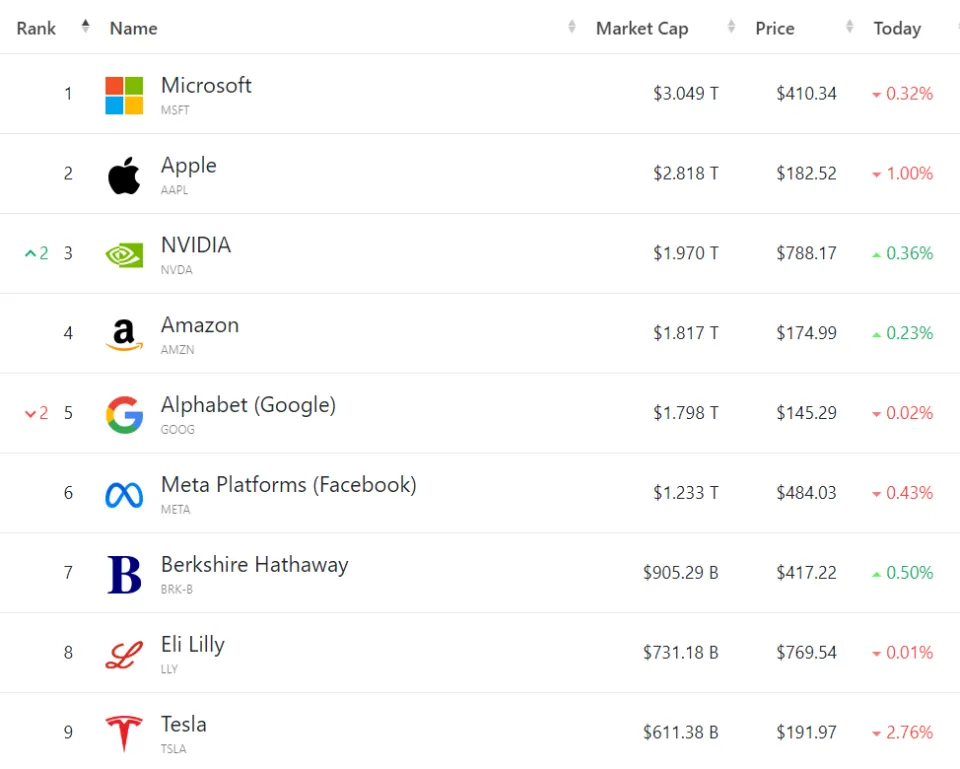The height and width of the screenshot is (769, 960).
Task: Open the Microsoft company link
Action: point(206,86)
